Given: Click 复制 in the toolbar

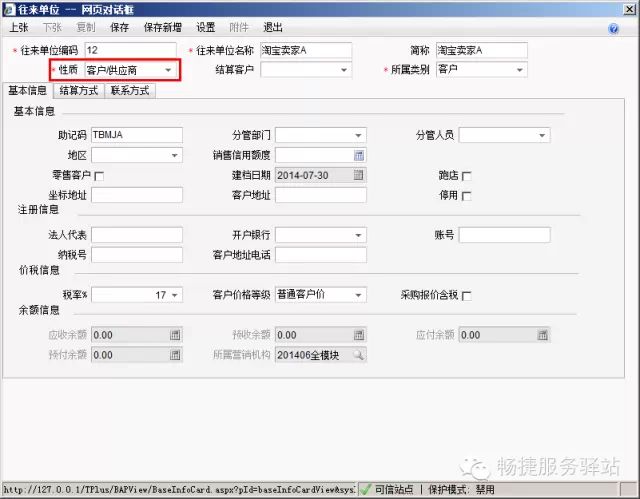Looking at the screenshot, I should (86, 28).
